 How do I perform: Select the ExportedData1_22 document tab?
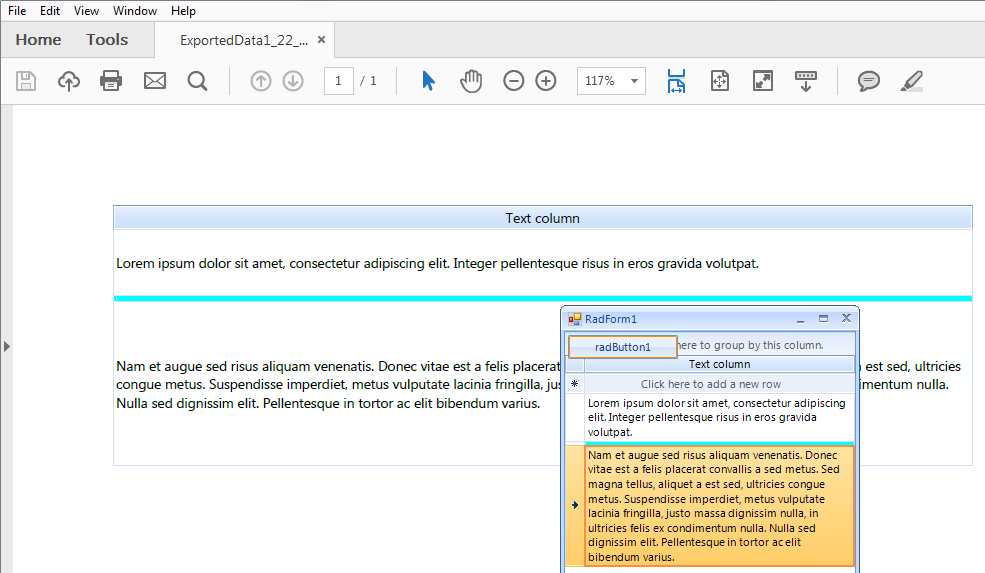244,40
